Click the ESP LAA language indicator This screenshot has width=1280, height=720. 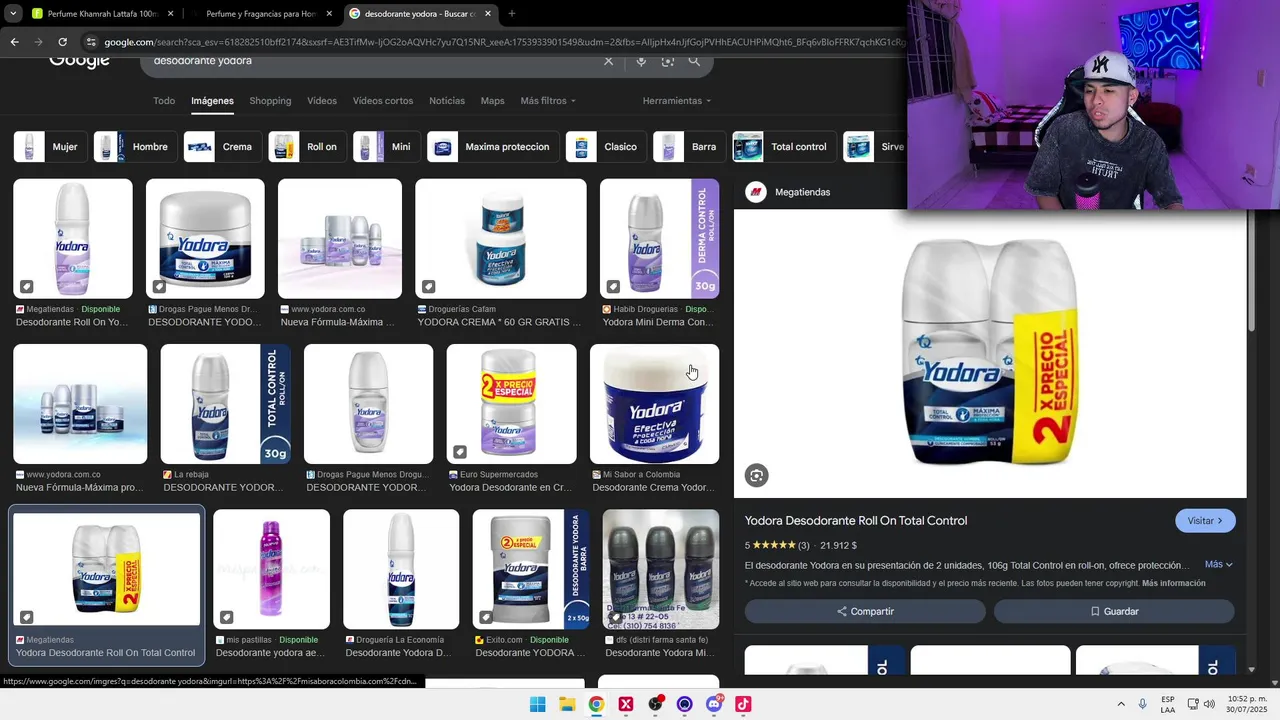tap(1168, 704)
